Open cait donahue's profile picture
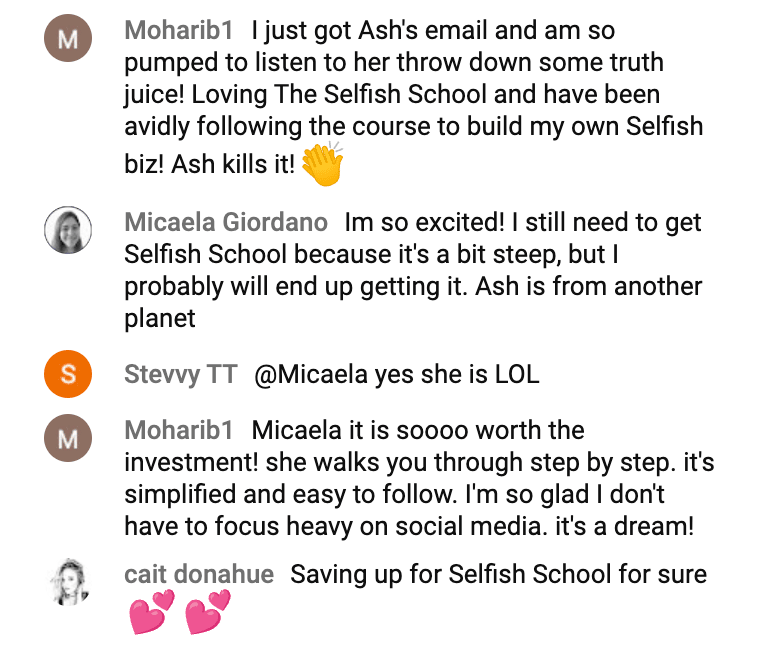Viewport: 766px width, 648px height. (68, 582)
